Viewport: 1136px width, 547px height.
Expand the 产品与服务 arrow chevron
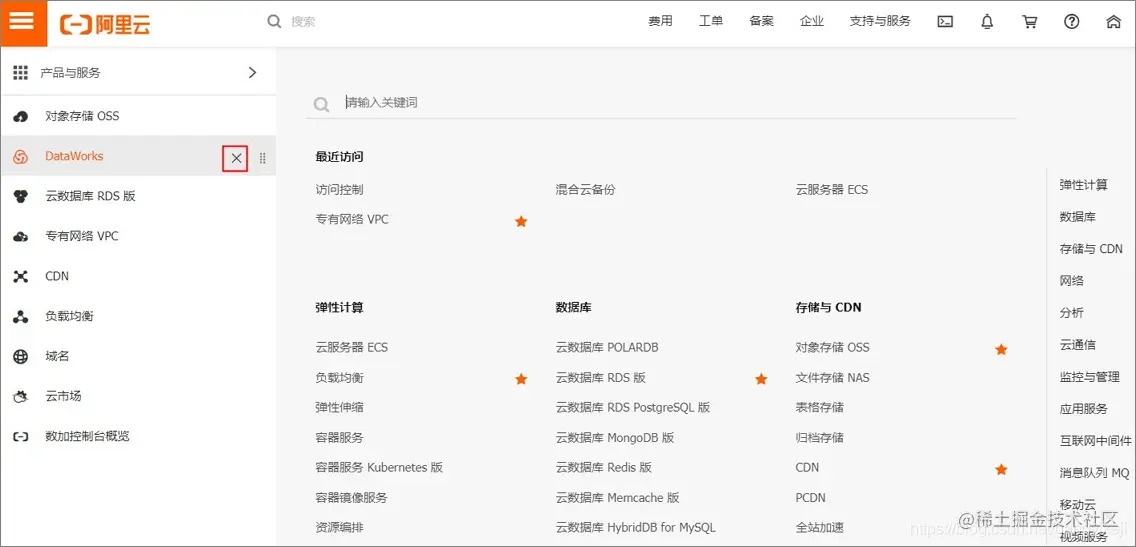click(x=252, y=72)
